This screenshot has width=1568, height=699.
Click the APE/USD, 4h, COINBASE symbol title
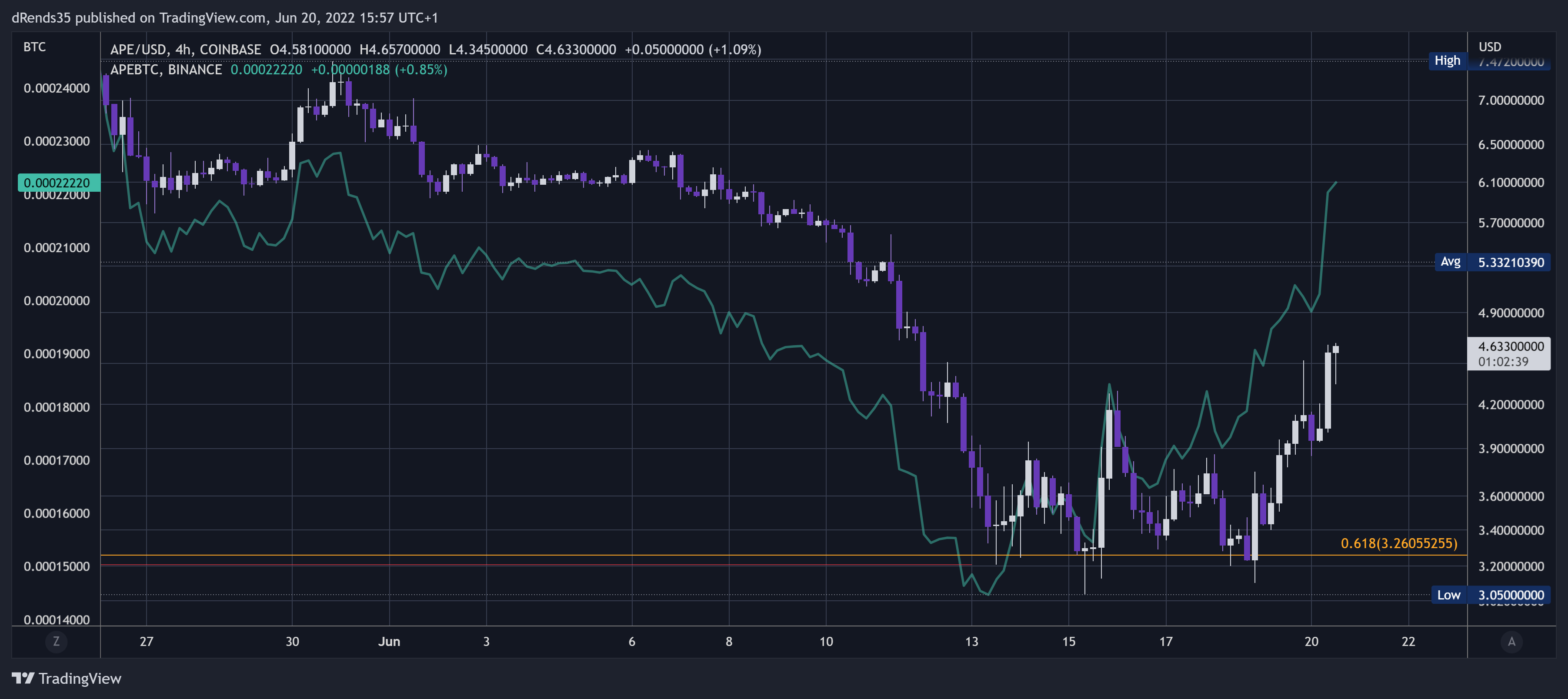tap(185, 49)
